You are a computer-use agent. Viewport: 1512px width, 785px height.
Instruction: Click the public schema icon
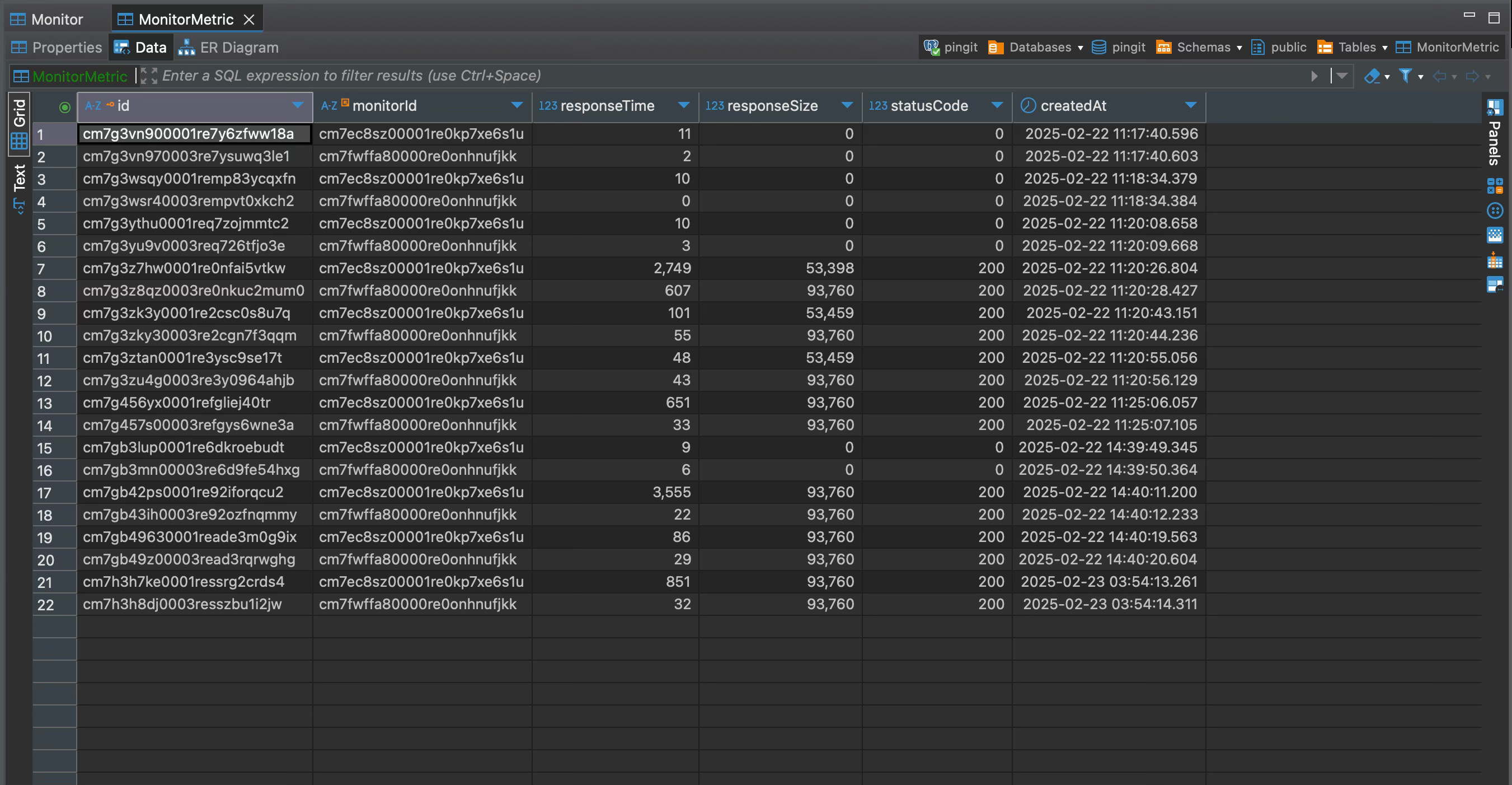pos(1257,48)
